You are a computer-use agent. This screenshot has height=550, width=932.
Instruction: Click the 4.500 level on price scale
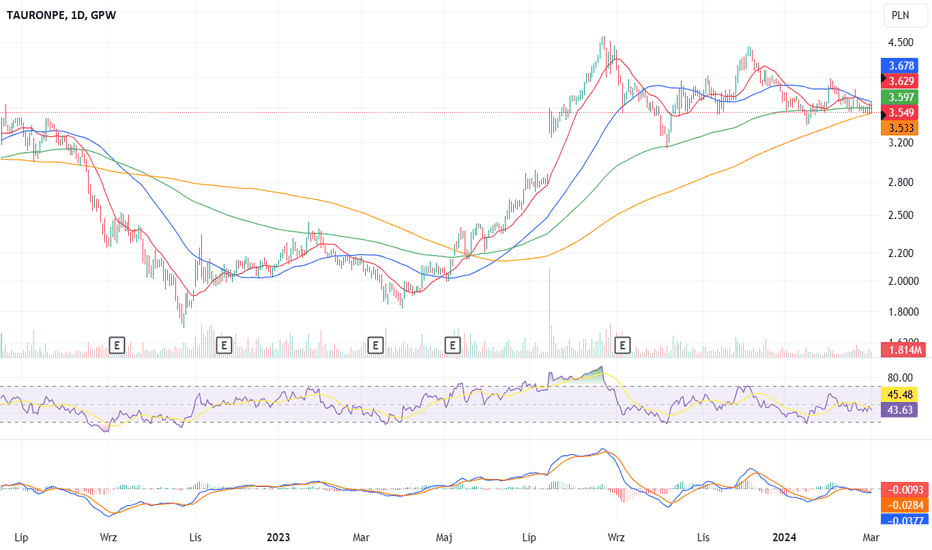[900, 43]
